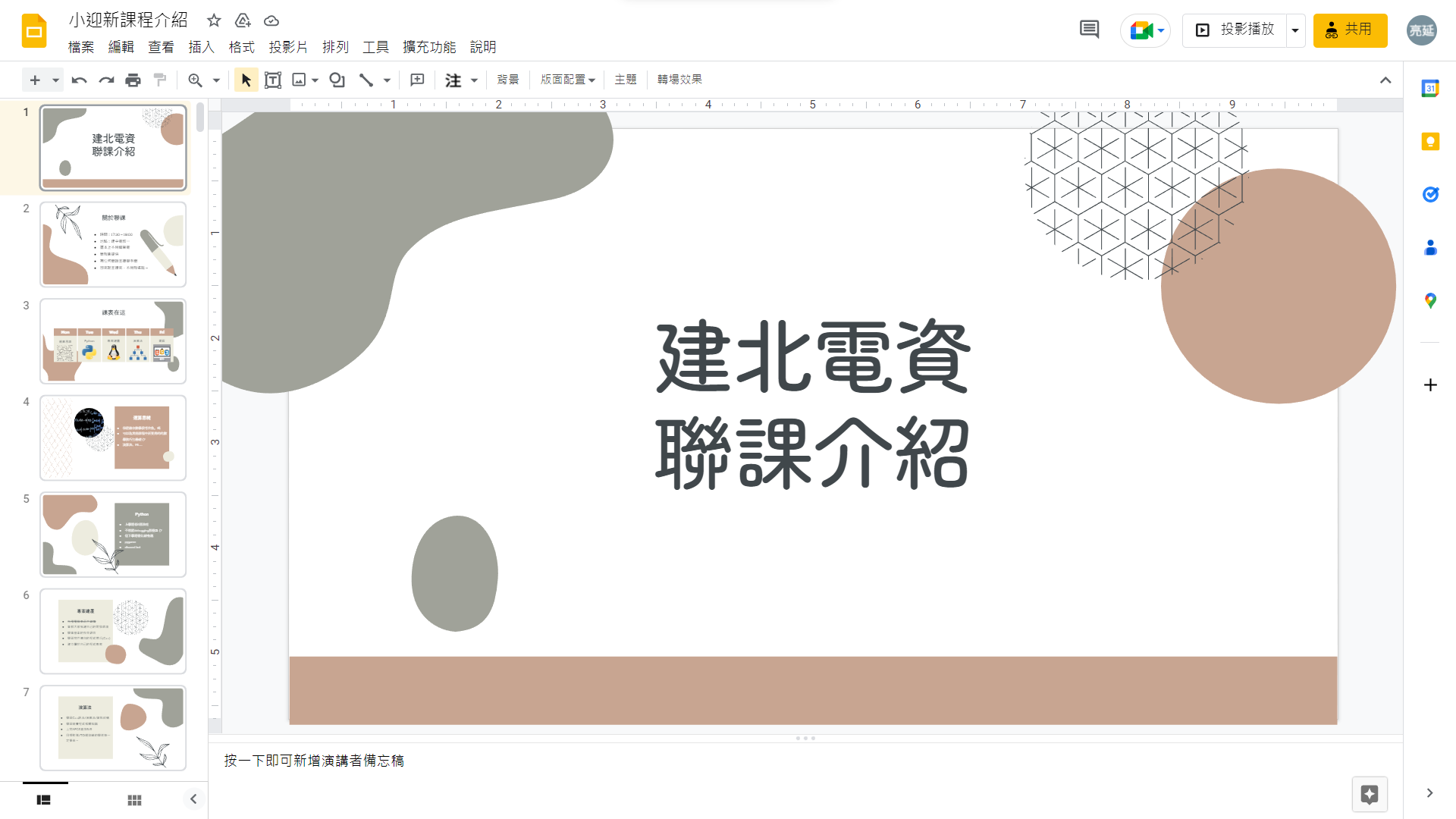Select slide 4 thumbnail
The width and height of the screenshot is (1456, 819).
click(x=113, y=438)
